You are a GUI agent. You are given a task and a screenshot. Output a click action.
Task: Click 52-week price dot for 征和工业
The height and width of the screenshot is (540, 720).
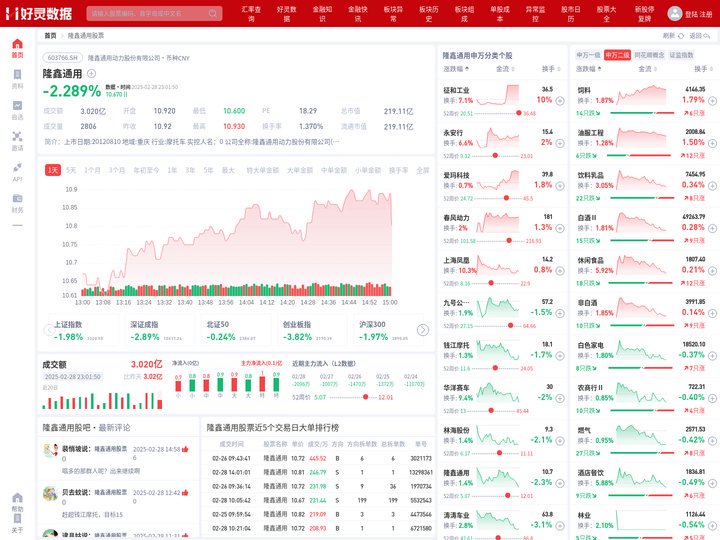tap(518, 113)
